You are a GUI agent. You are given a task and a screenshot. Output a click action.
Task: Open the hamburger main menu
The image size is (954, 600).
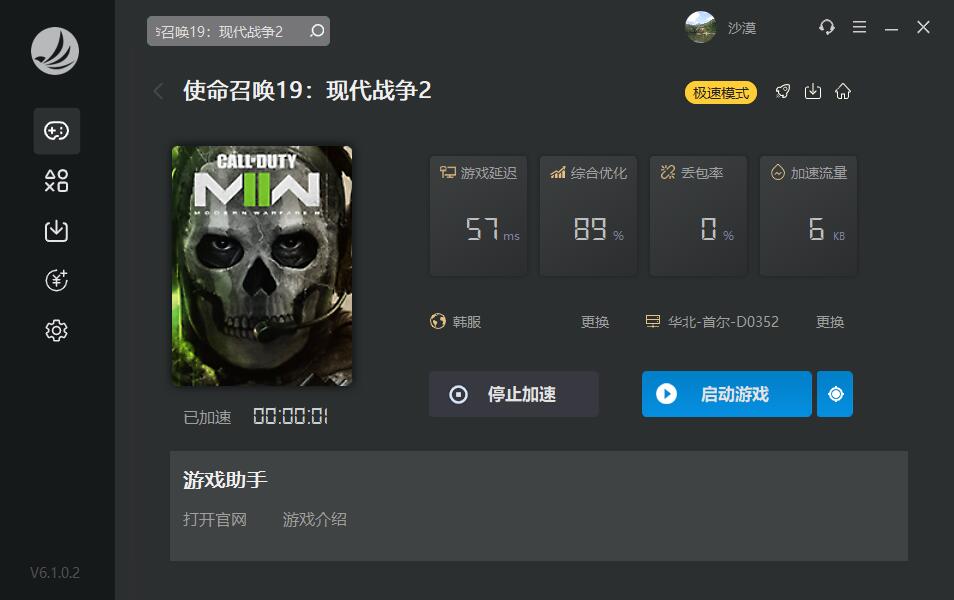[859, 27]
